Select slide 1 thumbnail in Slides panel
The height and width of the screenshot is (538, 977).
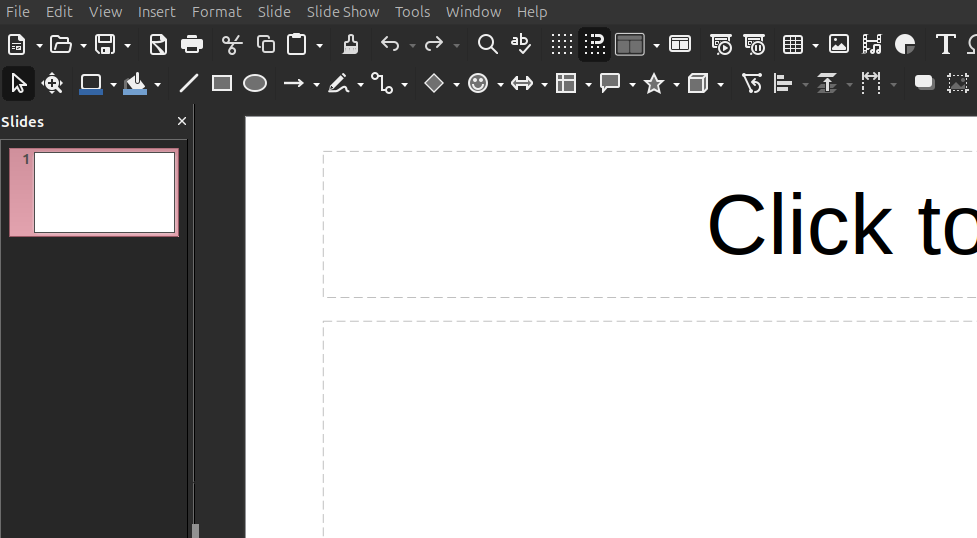click(x=104, y=192)
